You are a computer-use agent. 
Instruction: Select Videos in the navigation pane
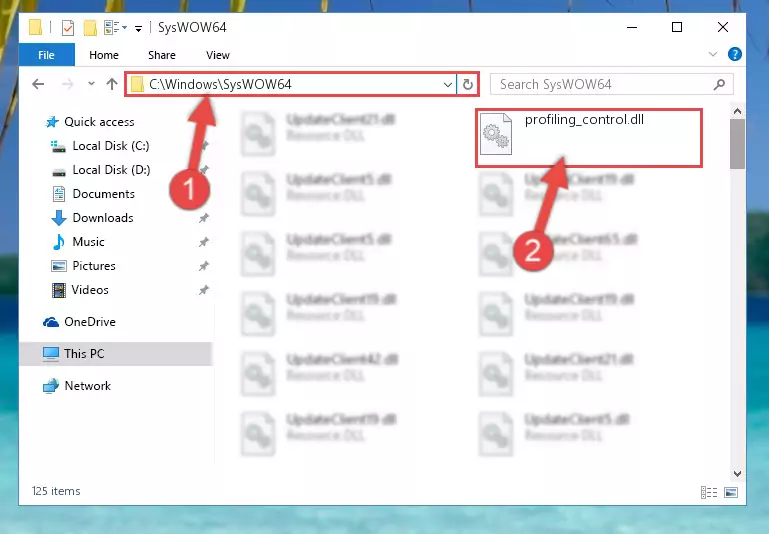pyautogui.click(x=90, y=290)
